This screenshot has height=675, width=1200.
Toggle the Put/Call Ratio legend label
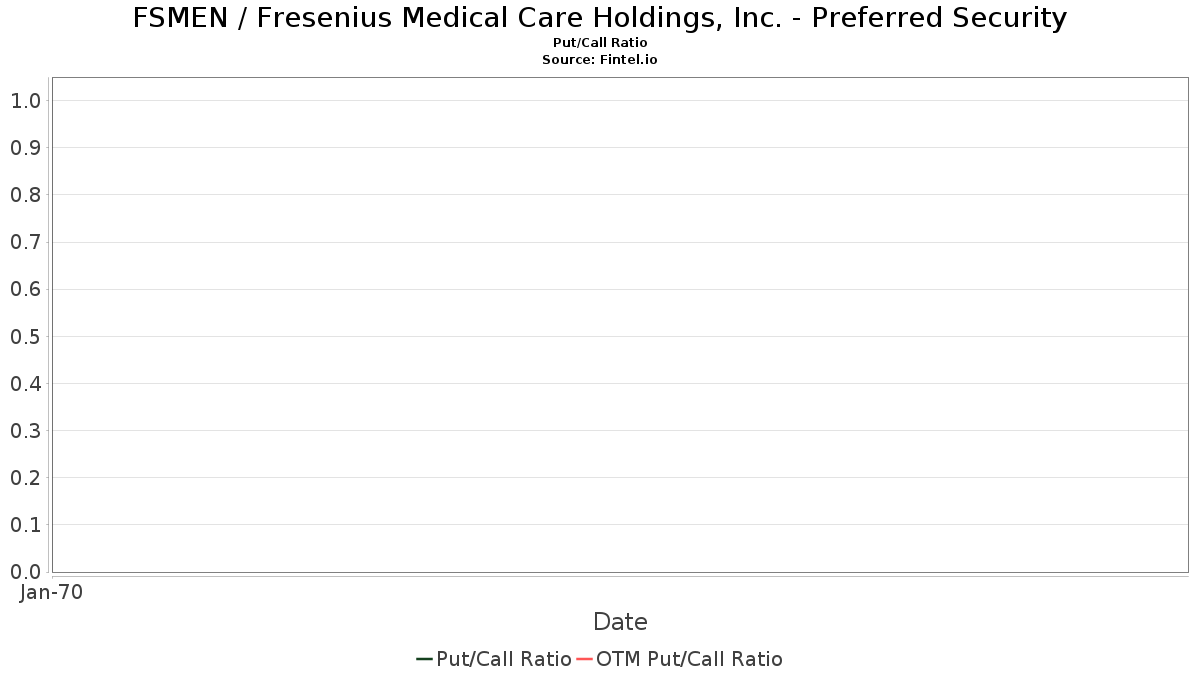(x=504, y=659)
